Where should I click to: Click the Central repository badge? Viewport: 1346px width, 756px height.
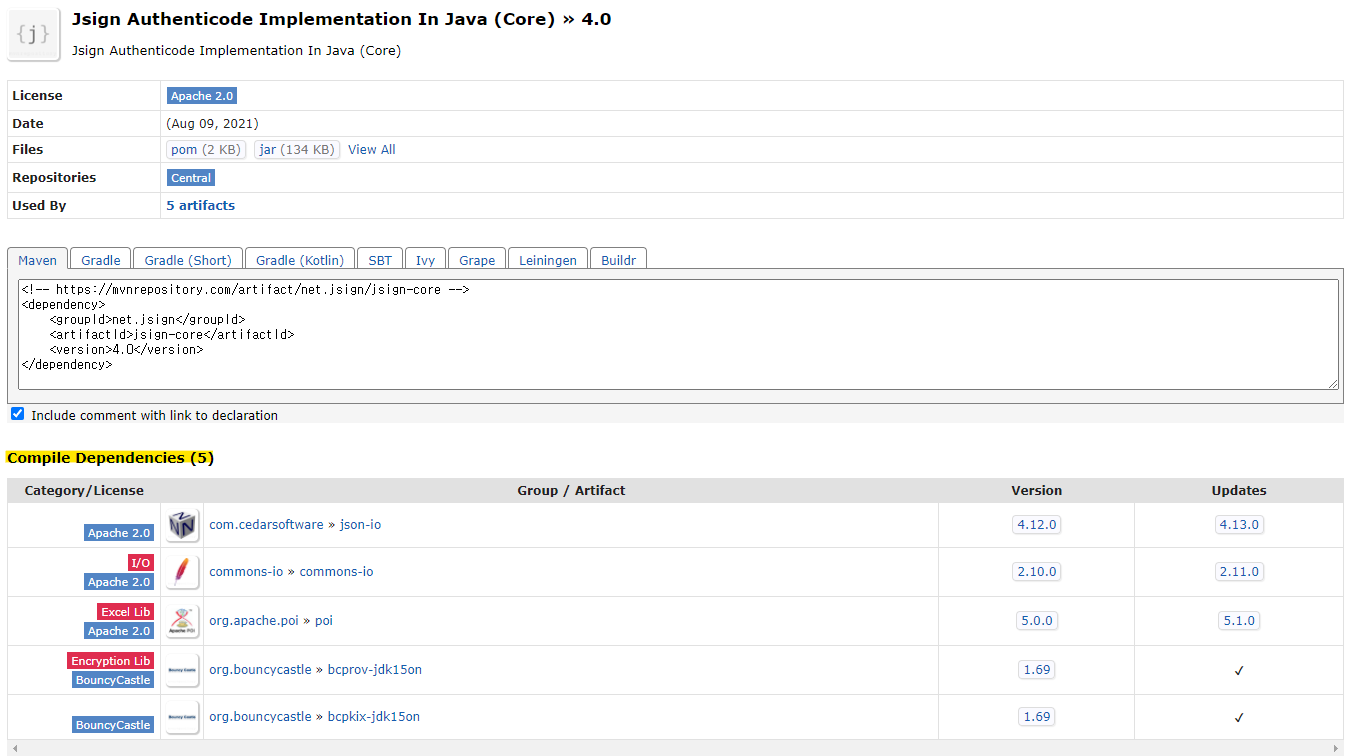pos(191,178)
